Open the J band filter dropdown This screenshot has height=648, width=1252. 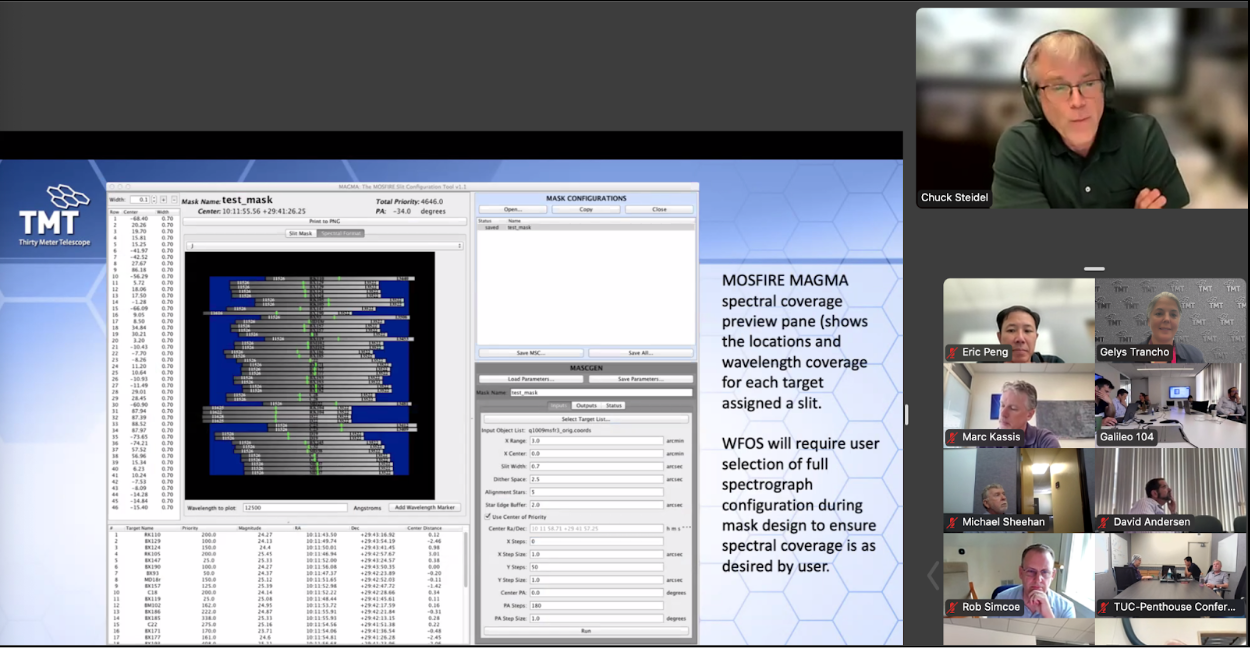[324, 245]
